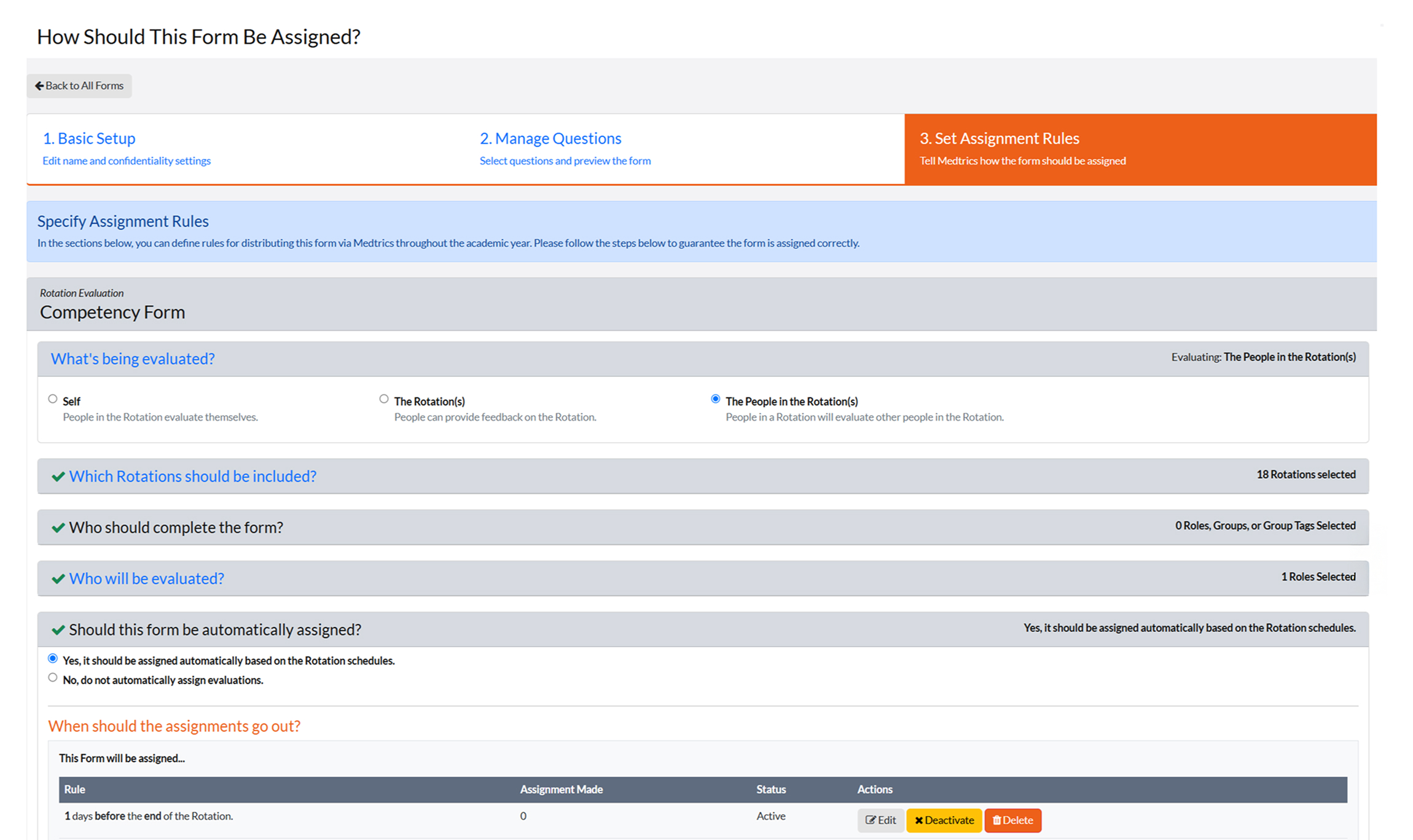Screen dimensions: 1413x840
Task: Click the Delete trash button
Action: coord(1012,820)
